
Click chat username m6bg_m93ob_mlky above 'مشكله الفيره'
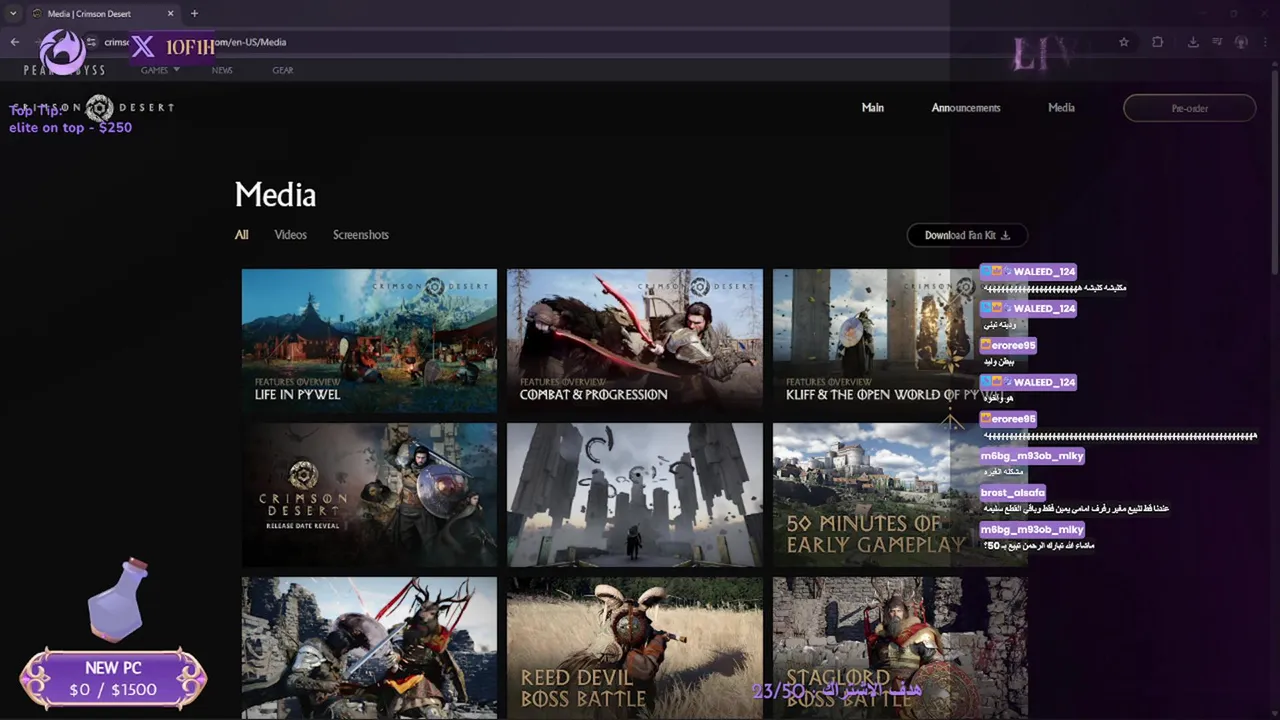click(1032, 456)
